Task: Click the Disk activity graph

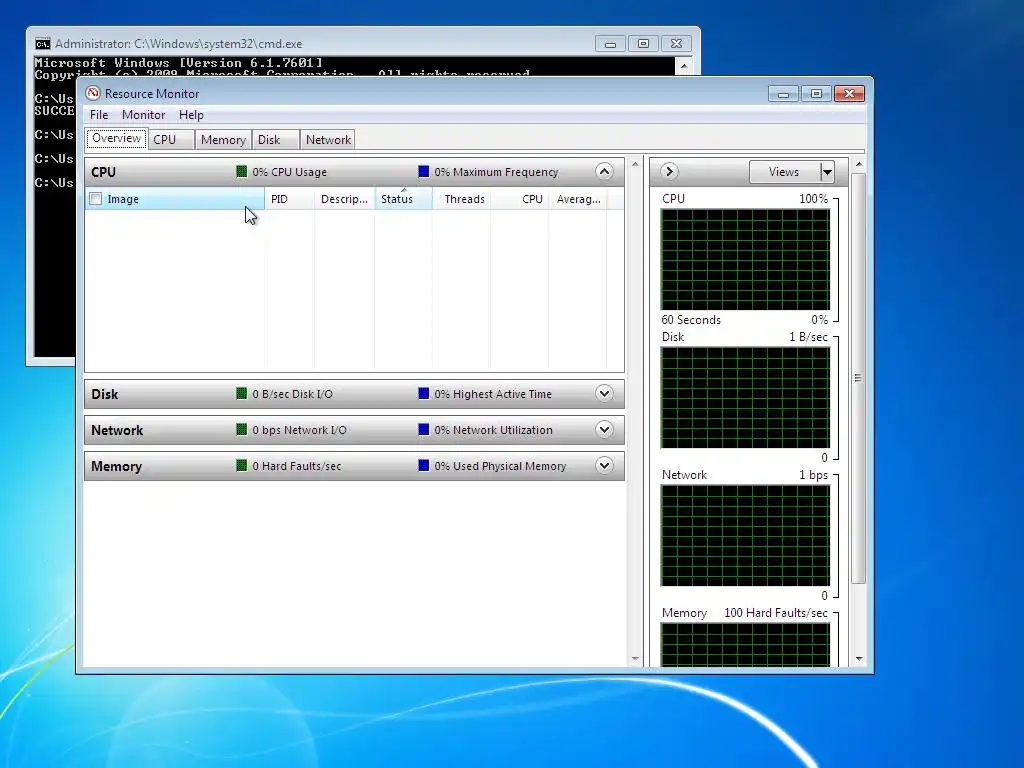Action: [x=745, y=398]
